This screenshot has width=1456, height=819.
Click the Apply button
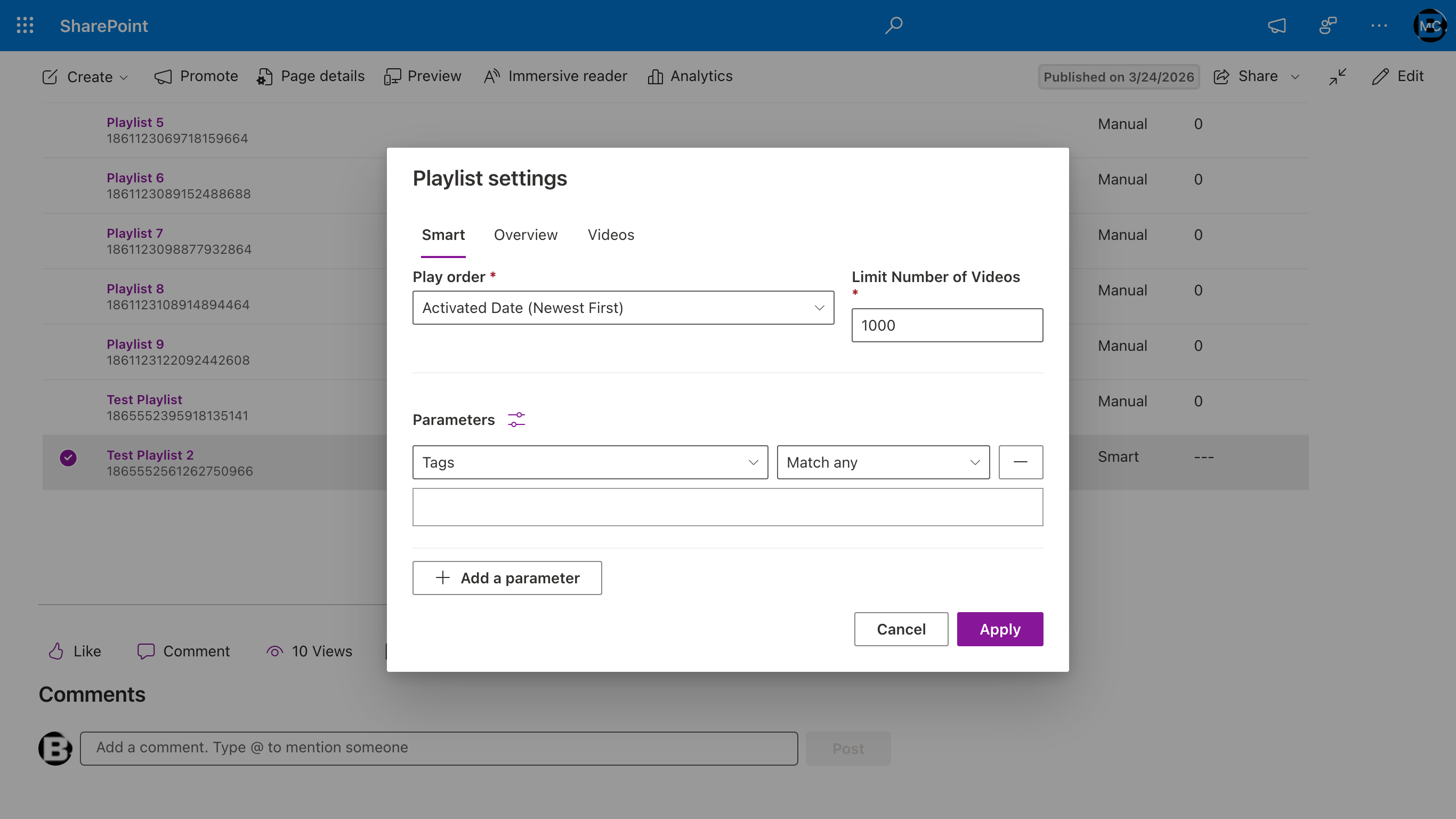[x=1000, y=629]
